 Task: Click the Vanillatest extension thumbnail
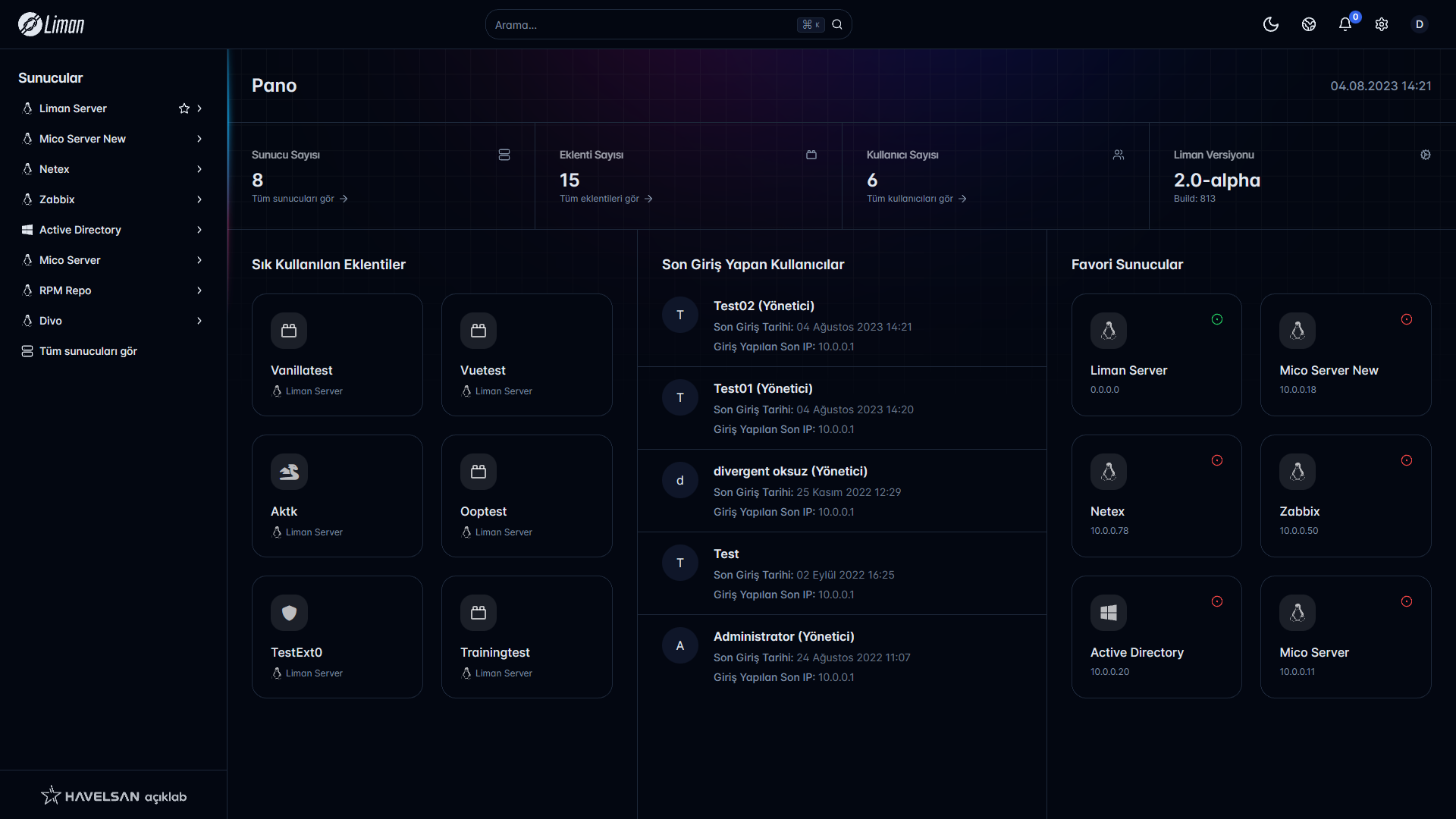[337, 355]
